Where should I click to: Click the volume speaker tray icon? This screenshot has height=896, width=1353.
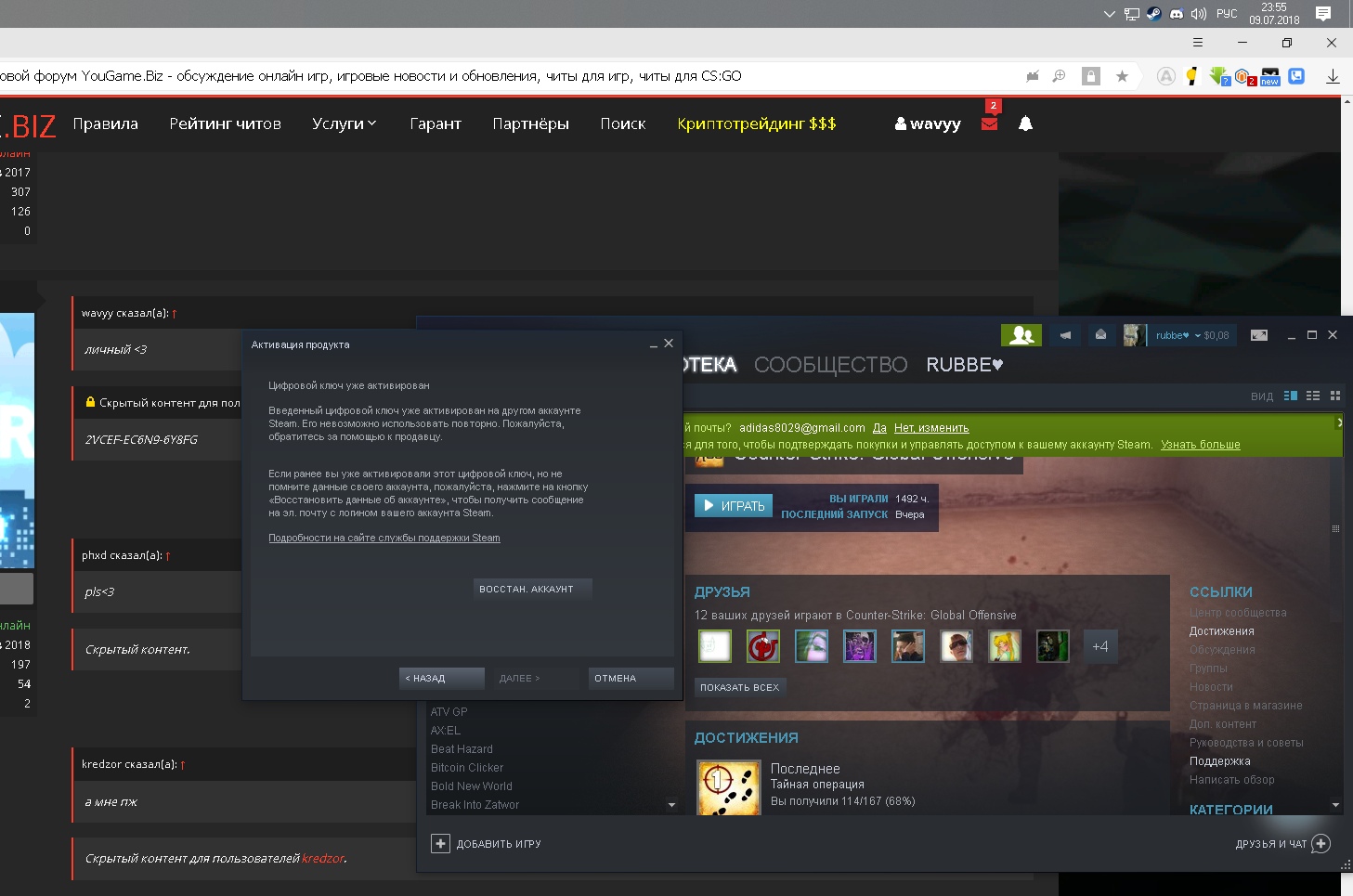tap(1199, 14)
